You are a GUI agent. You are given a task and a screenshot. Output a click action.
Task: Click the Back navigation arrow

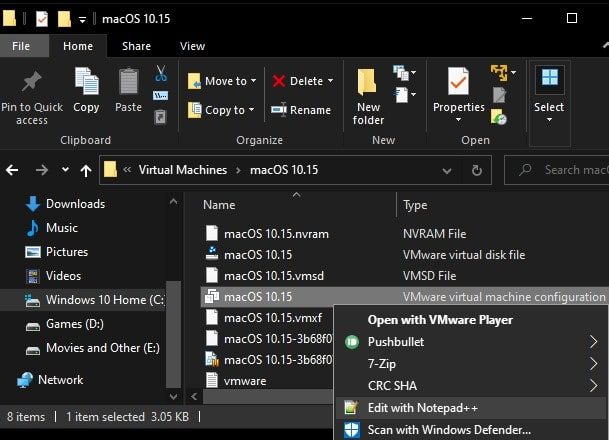(x=12, y=170)
